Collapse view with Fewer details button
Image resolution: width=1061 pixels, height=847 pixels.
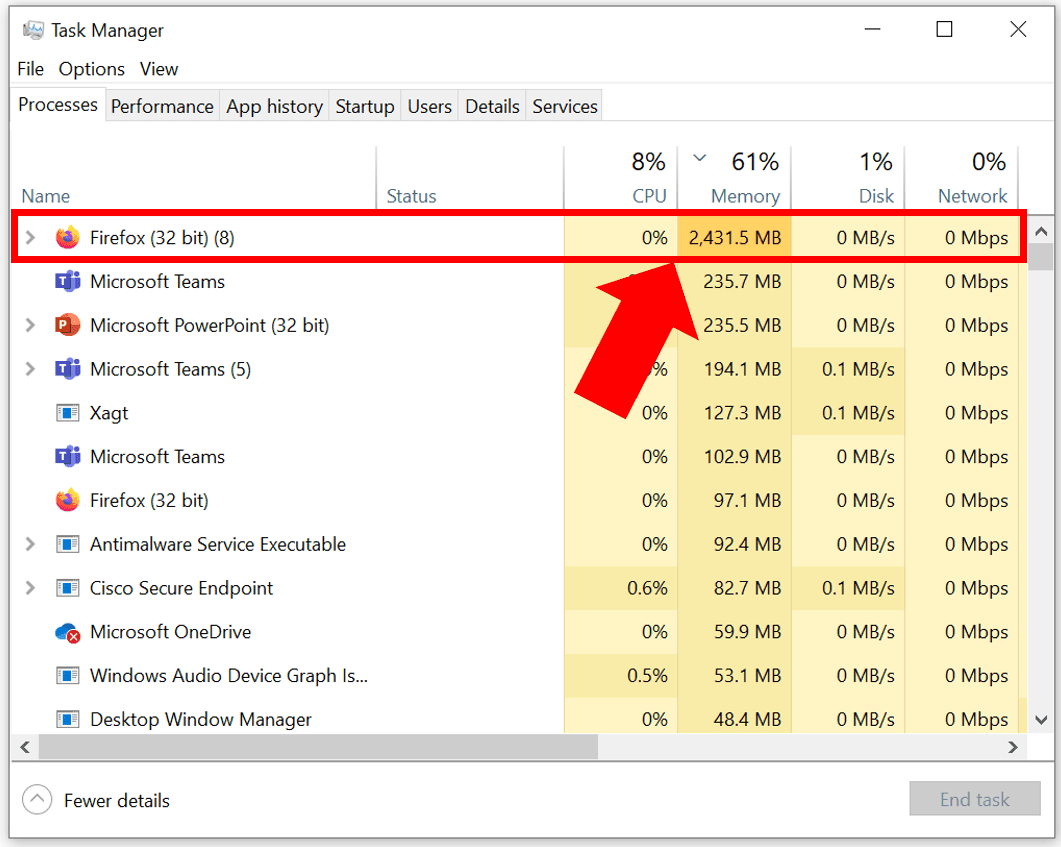(x=96, y=800)
